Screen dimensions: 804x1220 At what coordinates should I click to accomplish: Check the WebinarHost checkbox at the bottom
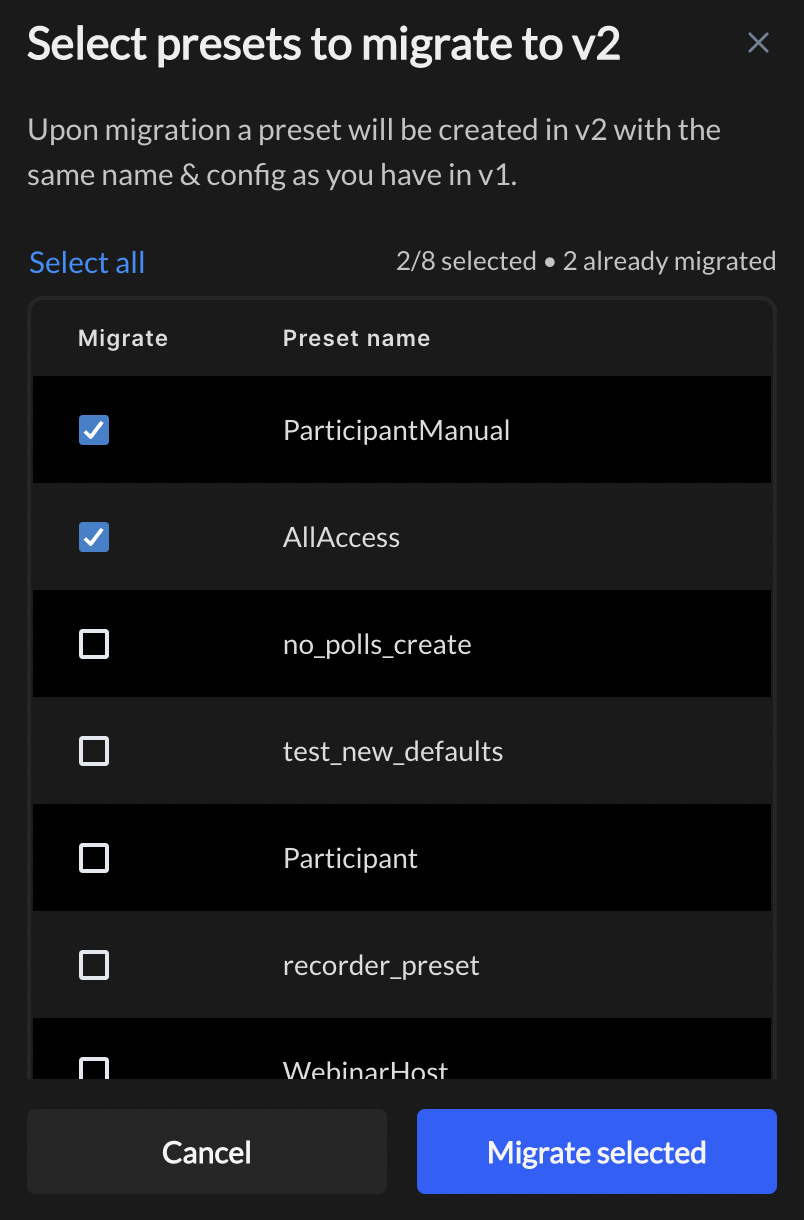tap(93, 1068)
